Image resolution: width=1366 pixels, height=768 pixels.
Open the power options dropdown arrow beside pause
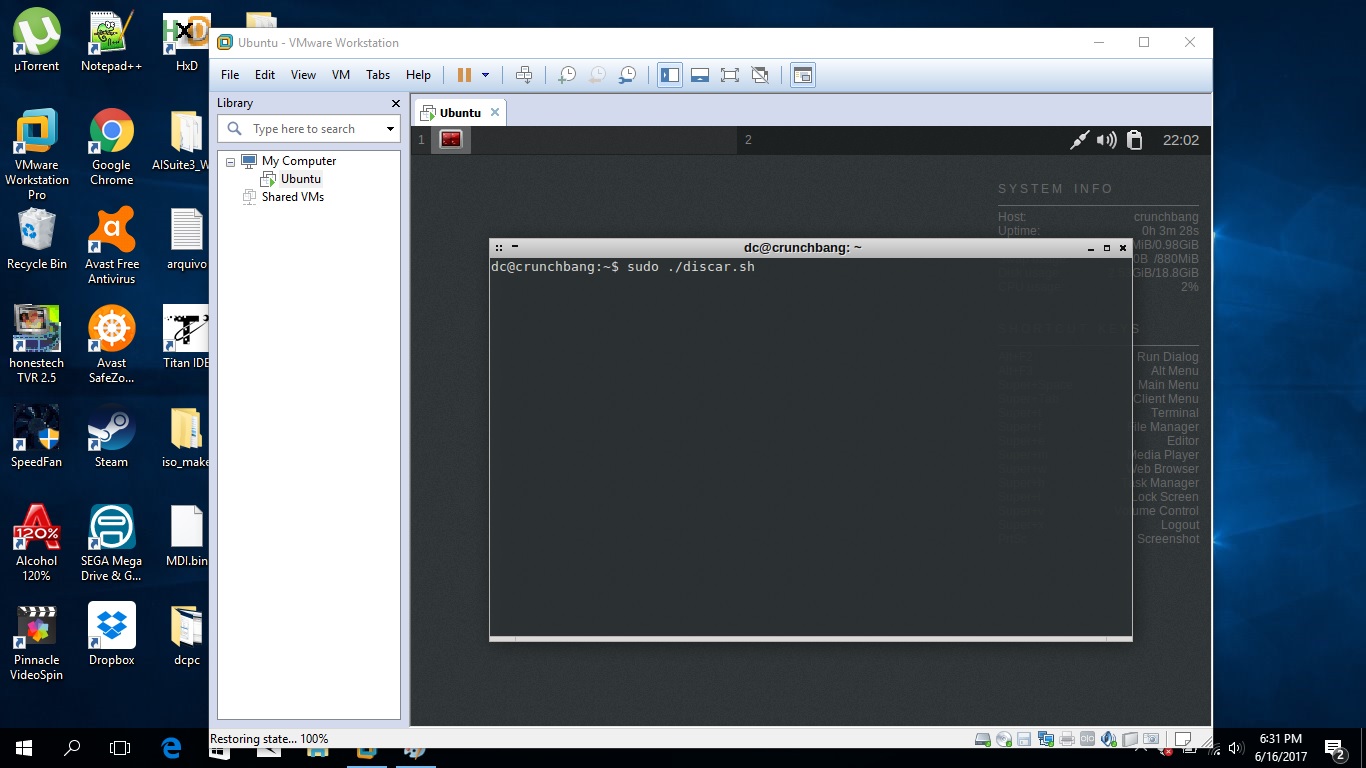tap(486, 75)
